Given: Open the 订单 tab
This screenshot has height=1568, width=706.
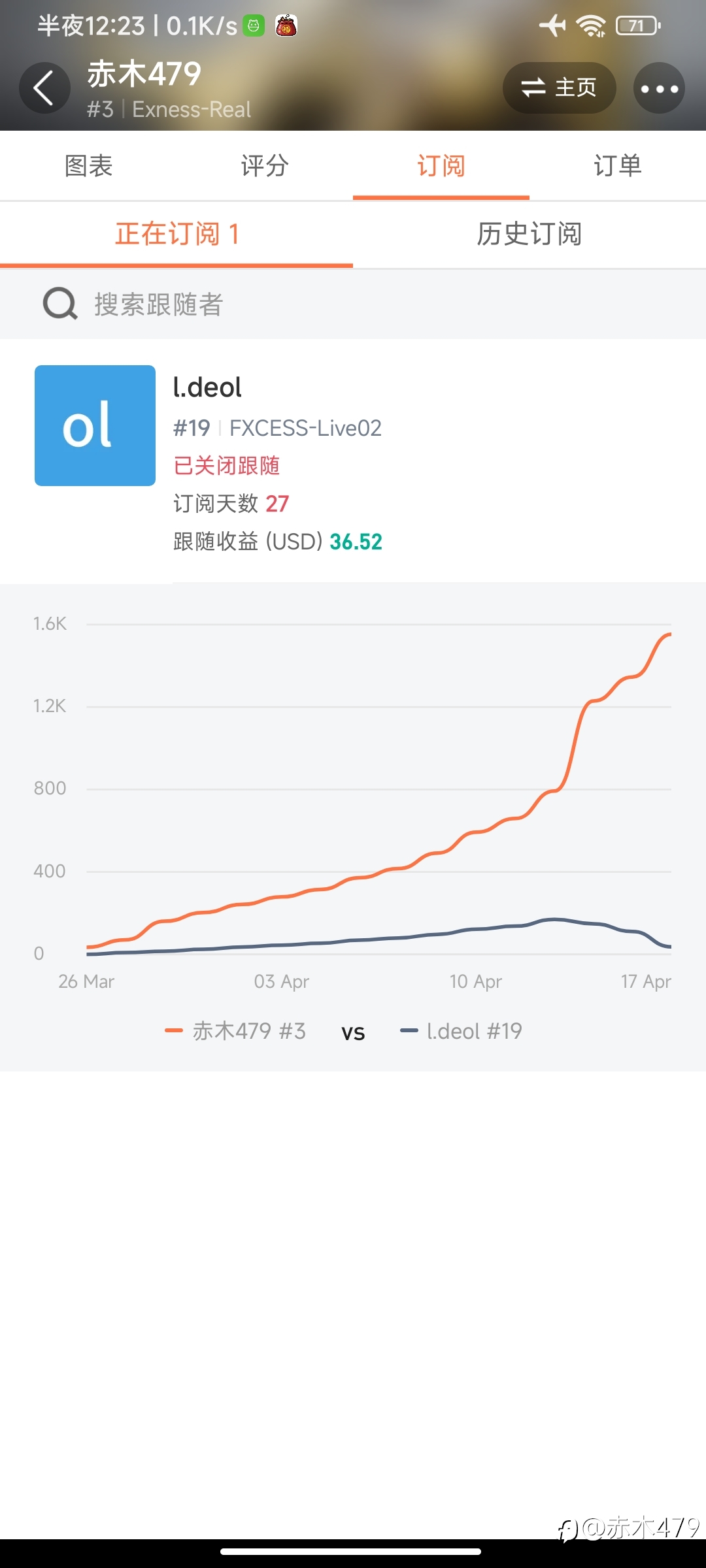Looking at the screenshot, I should tap(618, 166).
